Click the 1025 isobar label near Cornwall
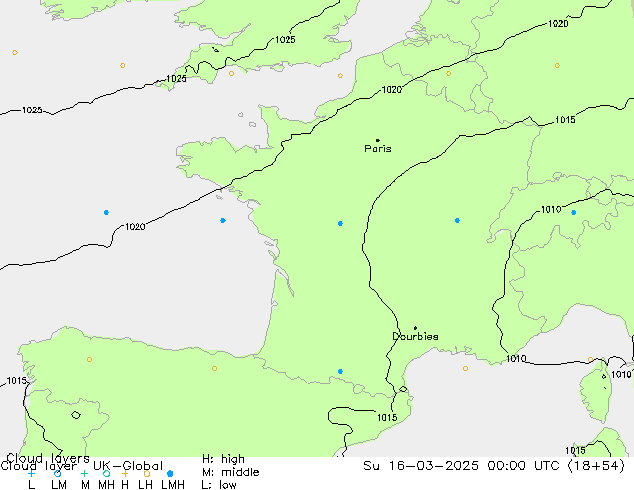Screen dimensions: 634x490 (x=176, y=79)
